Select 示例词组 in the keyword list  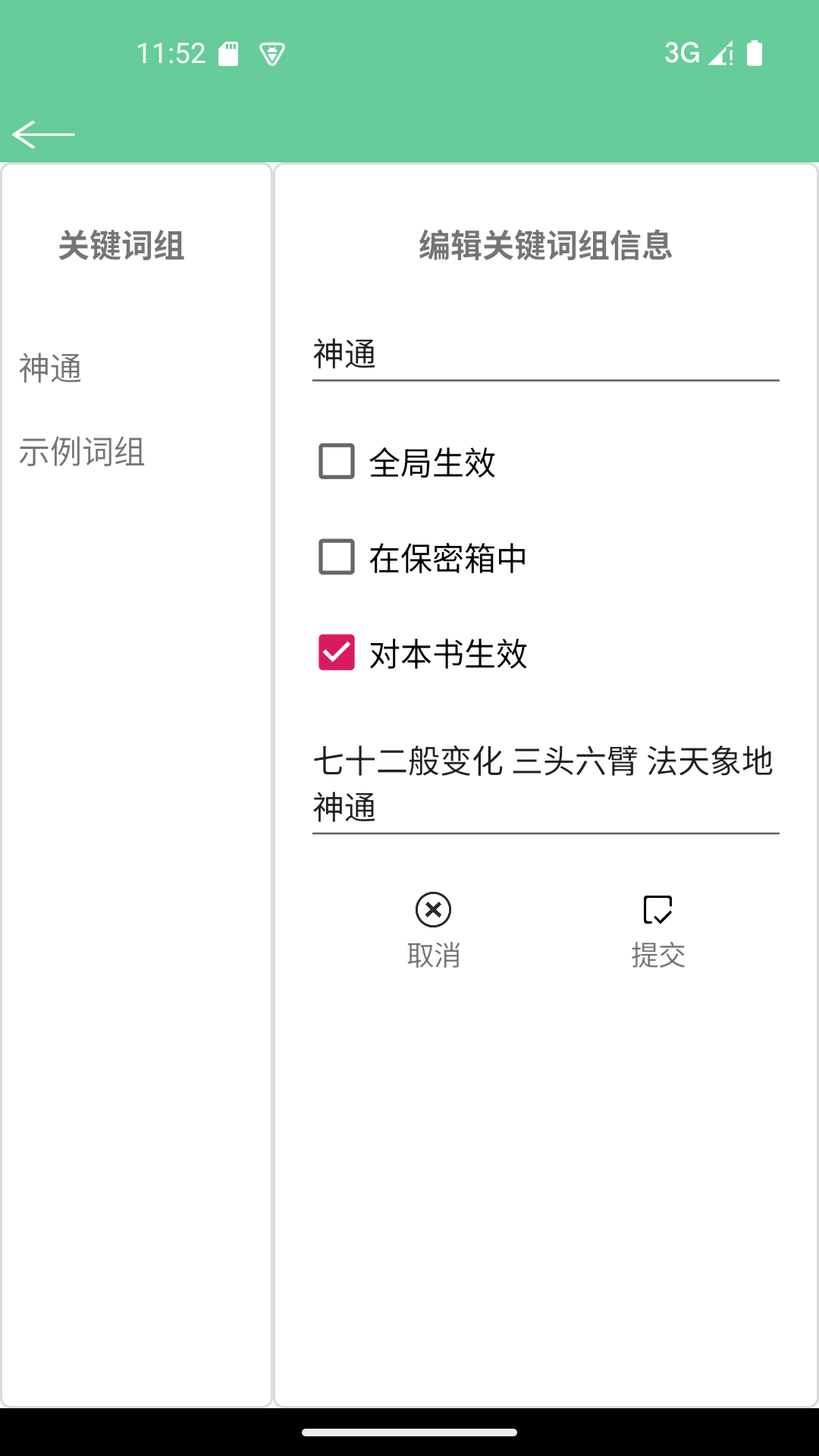(x=82, y=453)
